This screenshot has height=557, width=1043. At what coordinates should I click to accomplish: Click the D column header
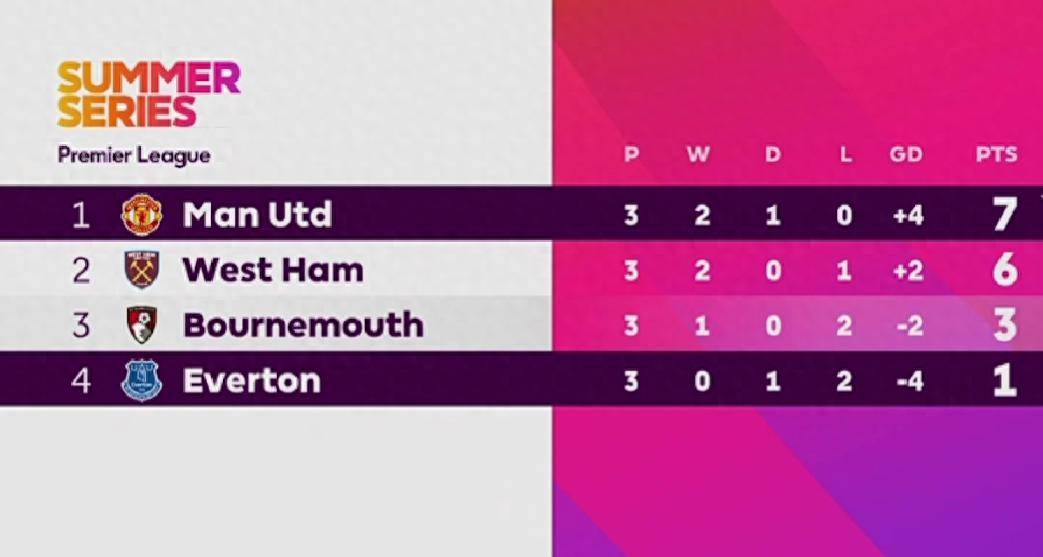pyautogui.click(x=772, y=155)
